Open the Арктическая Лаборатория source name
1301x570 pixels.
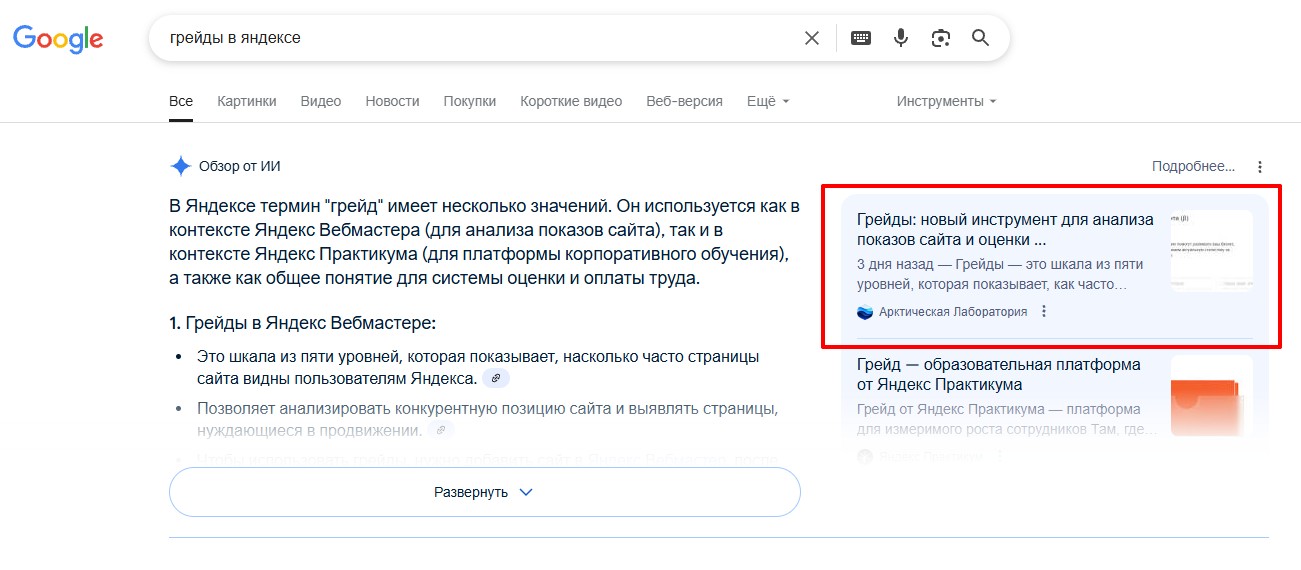point(953,311)
